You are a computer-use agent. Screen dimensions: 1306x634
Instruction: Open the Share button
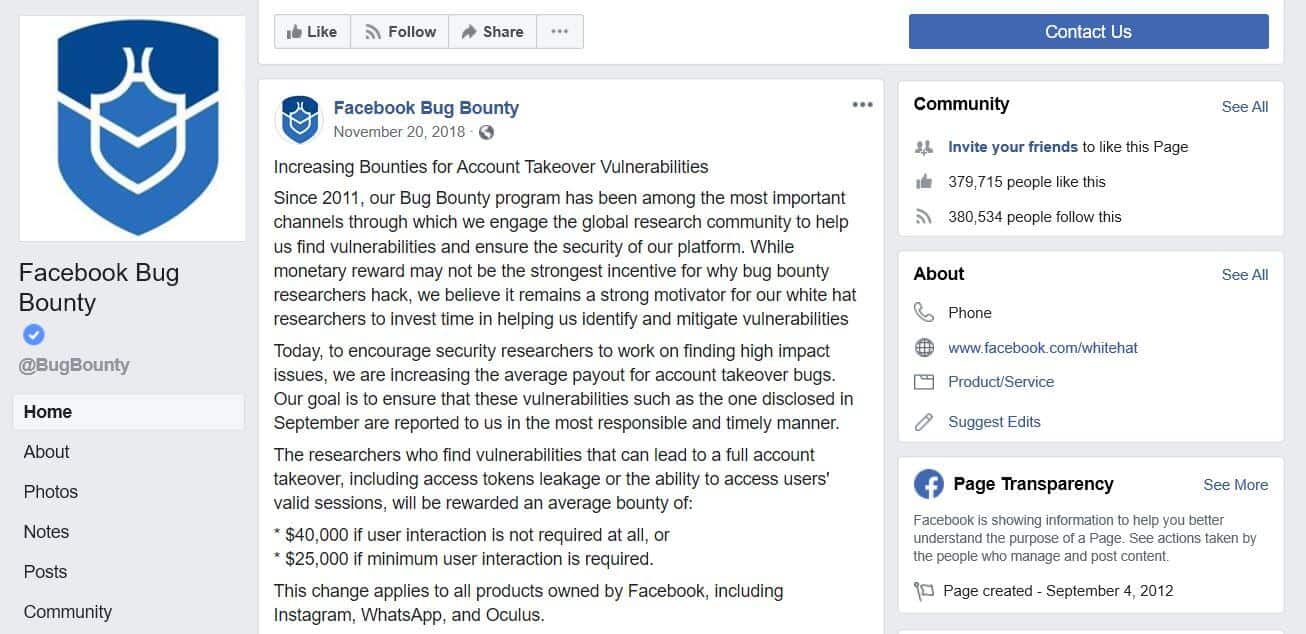coord(492,31)
